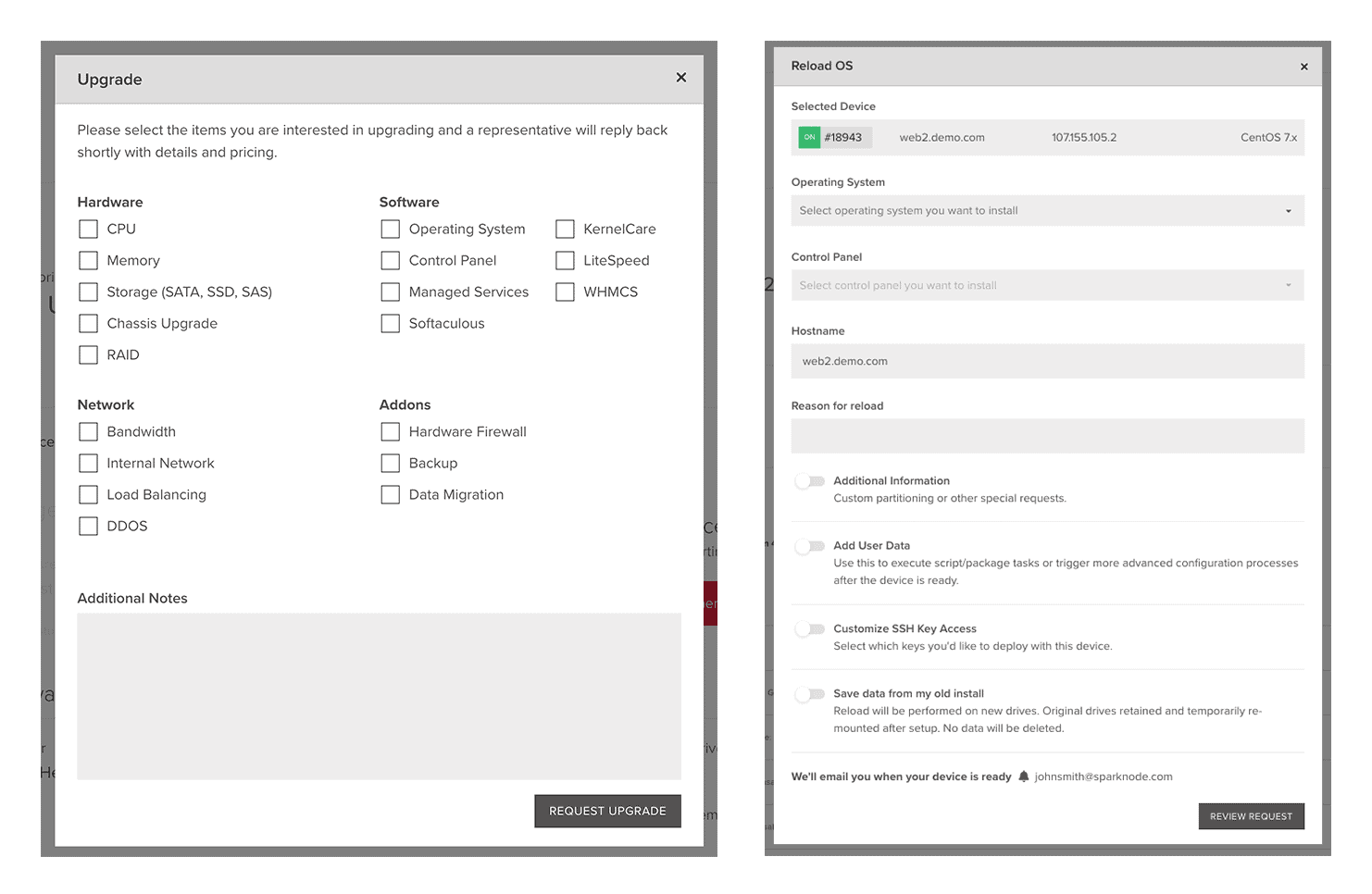Click the Hostname field showing web2.demo.com
Screen dimensions: 1372x894
coord(1047,362)
